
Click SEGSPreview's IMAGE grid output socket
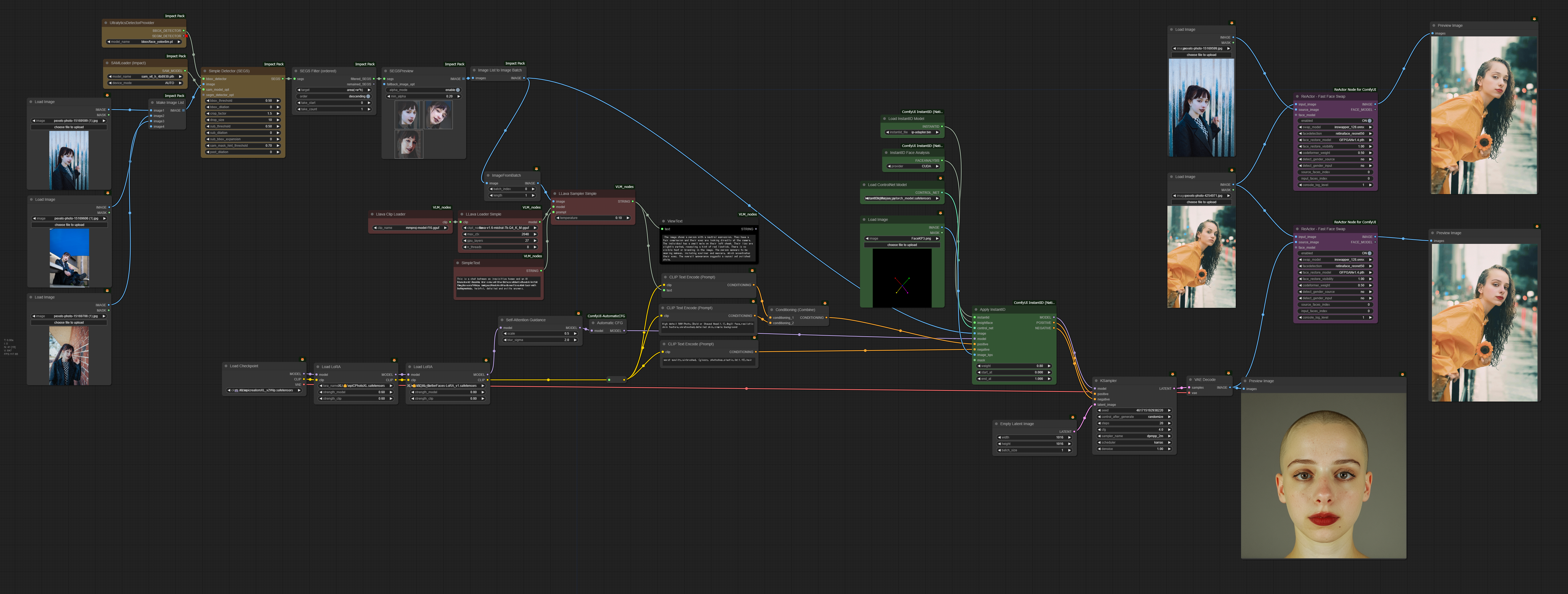[x=463, y=78]
